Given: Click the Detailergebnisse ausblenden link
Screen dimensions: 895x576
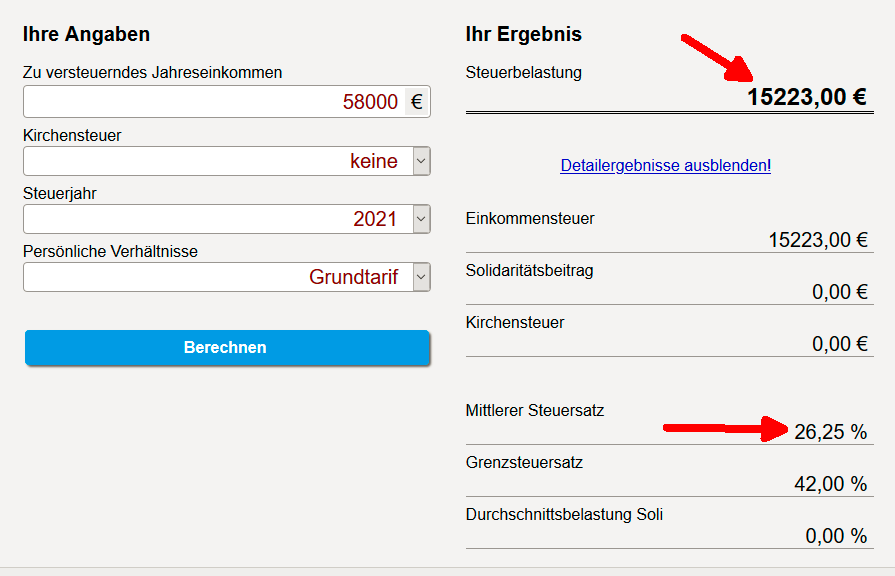Looking at the screenshot, I should pyautogui.click(x=664, y=166).
